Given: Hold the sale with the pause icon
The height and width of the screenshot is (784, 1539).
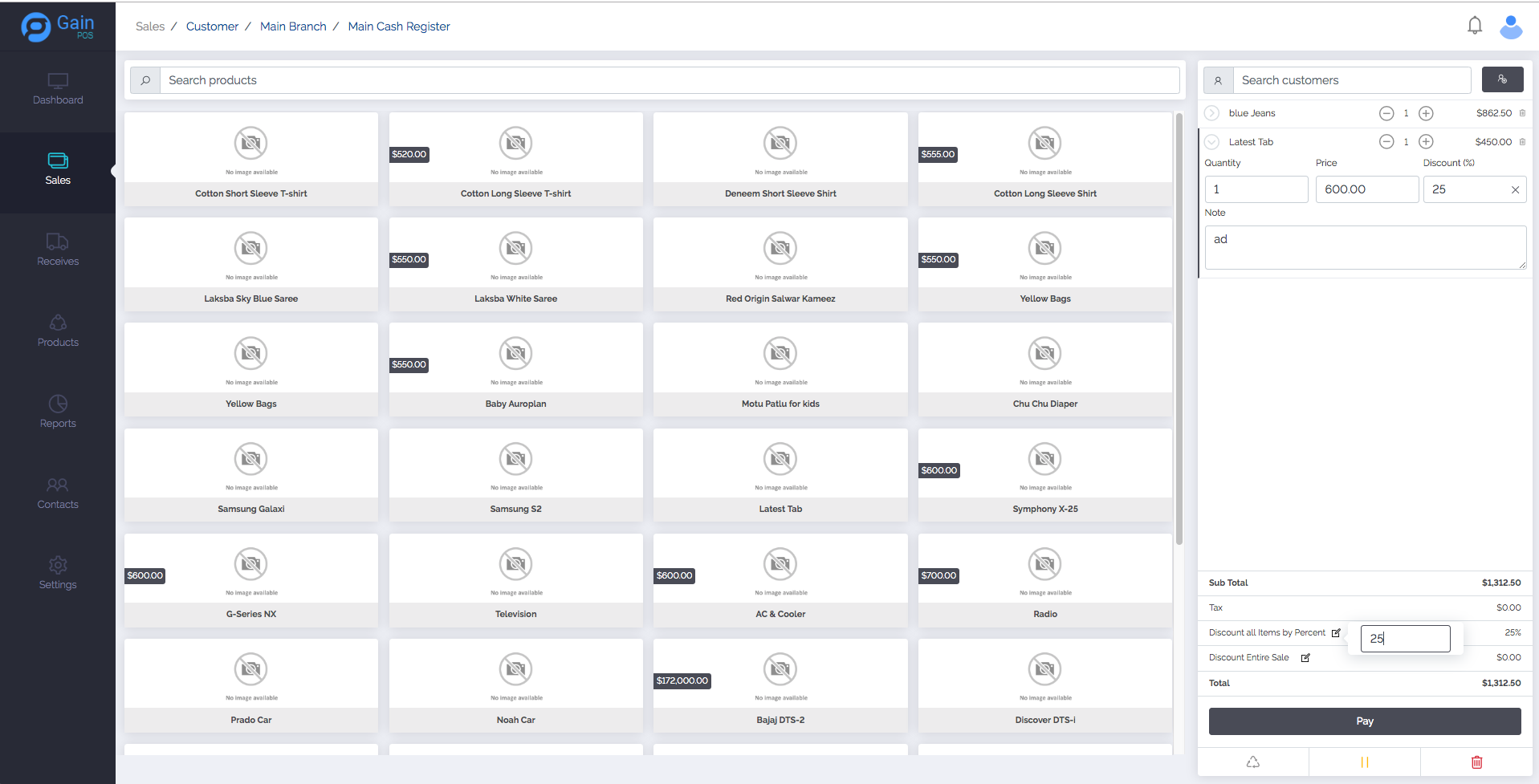Looking at the screenshot, I should [1364, 762].
